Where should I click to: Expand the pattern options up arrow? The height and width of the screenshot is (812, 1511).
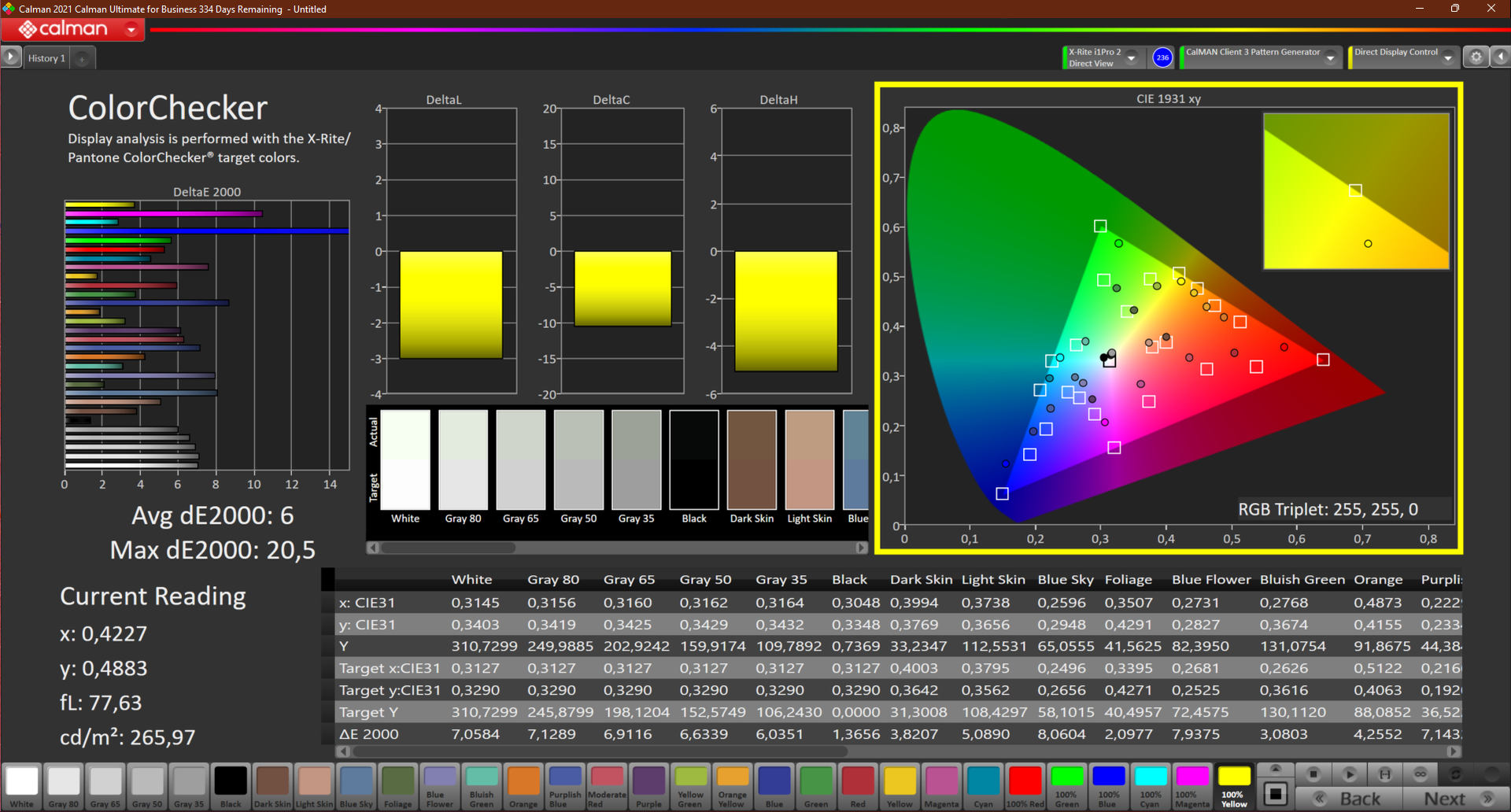click(x=1276, y=769)
